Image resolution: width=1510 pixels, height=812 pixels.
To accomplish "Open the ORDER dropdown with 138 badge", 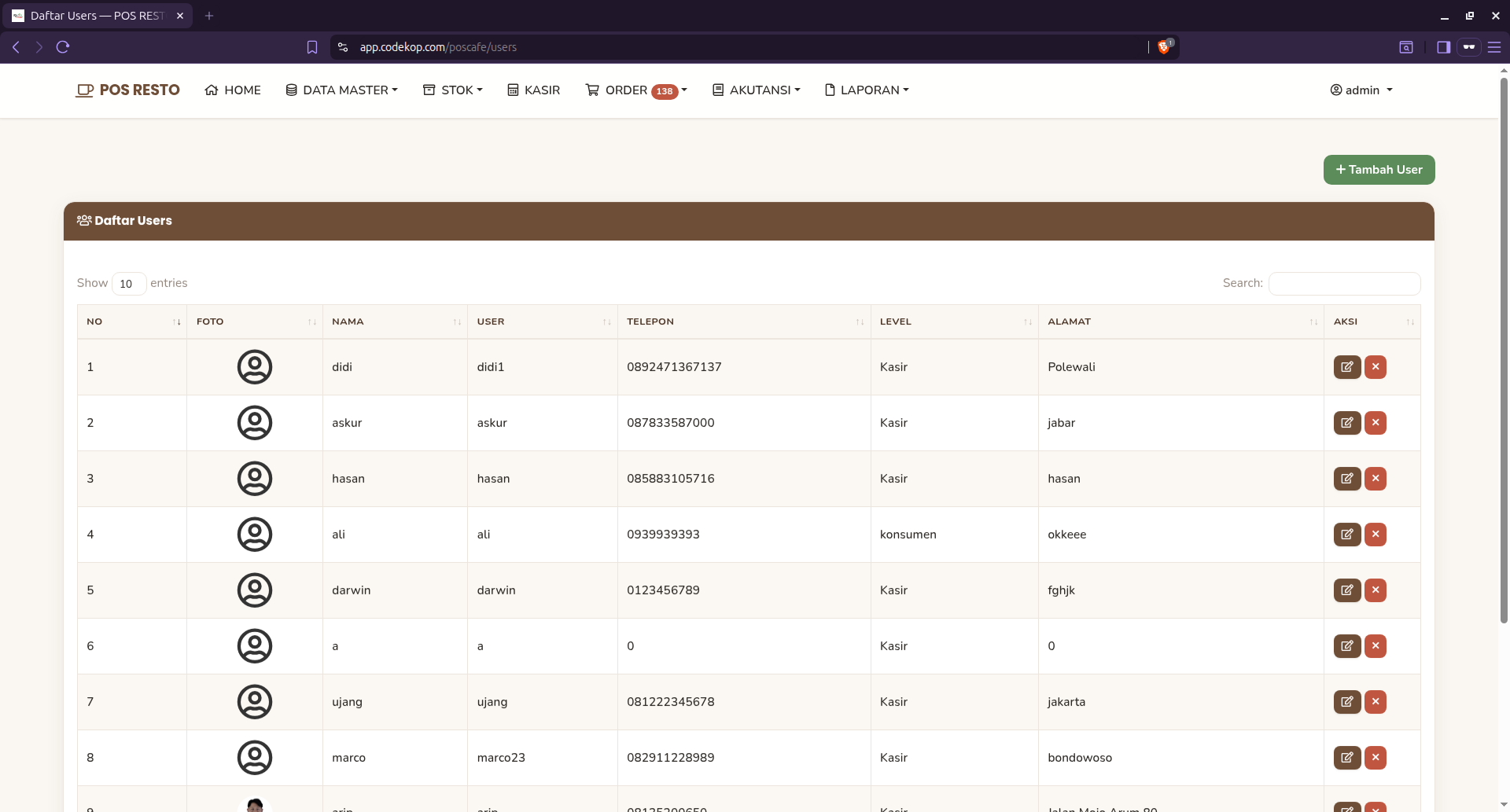I will (x=636, y=90).
